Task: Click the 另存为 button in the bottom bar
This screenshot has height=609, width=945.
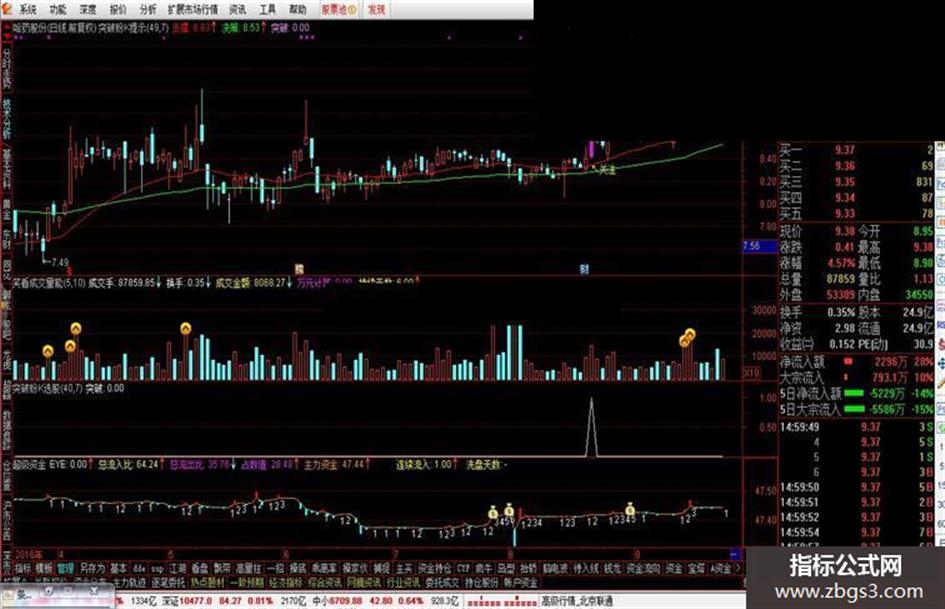Action: coord(92,568)
